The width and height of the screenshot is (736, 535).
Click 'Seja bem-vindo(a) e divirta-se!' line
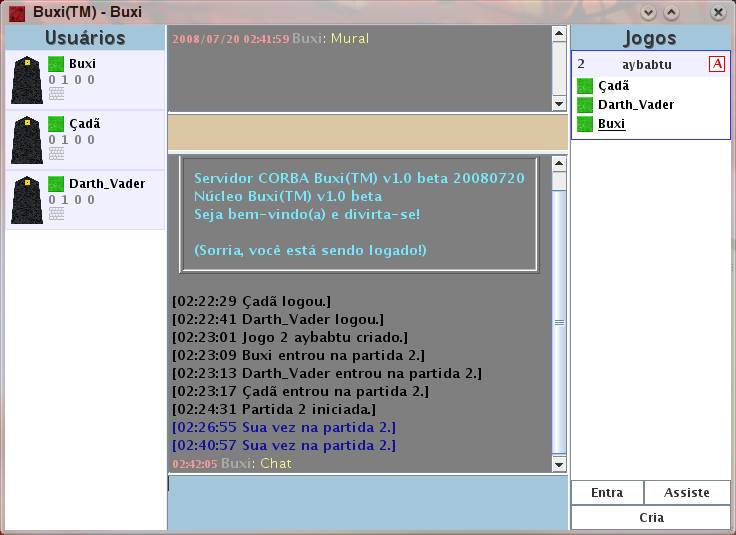pos(307,214)
